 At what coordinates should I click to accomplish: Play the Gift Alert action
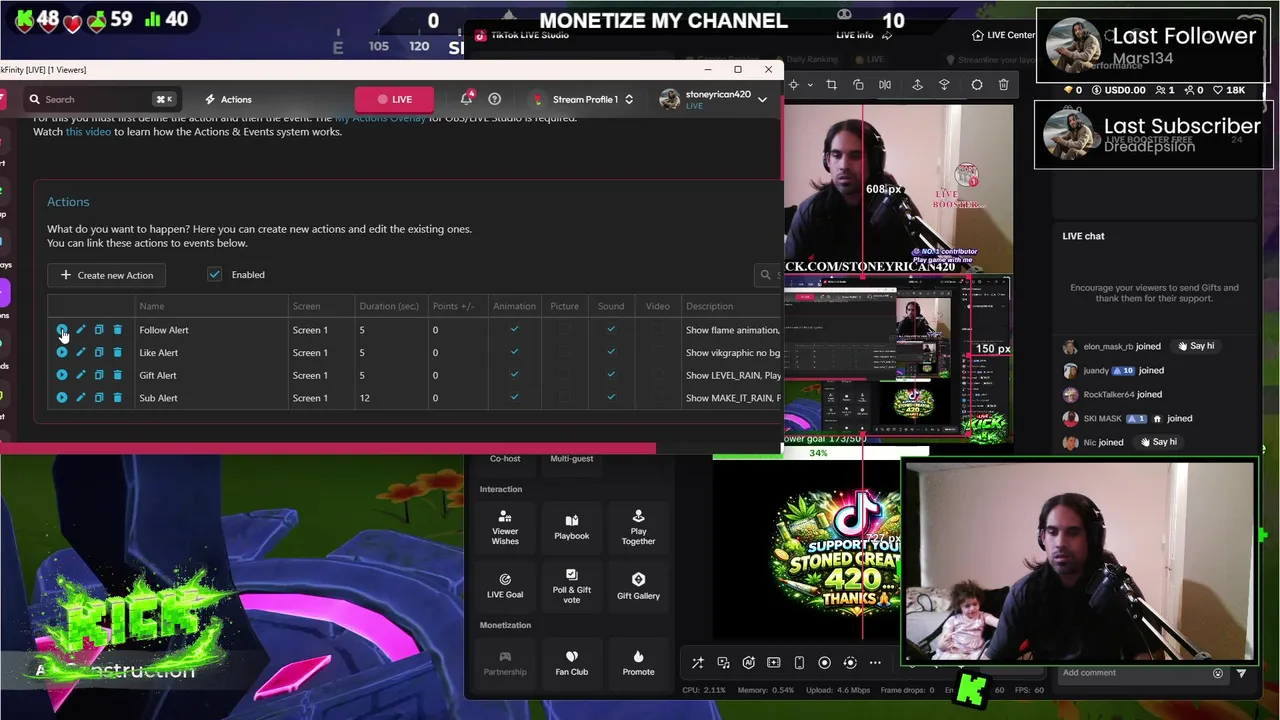[62, 375]
